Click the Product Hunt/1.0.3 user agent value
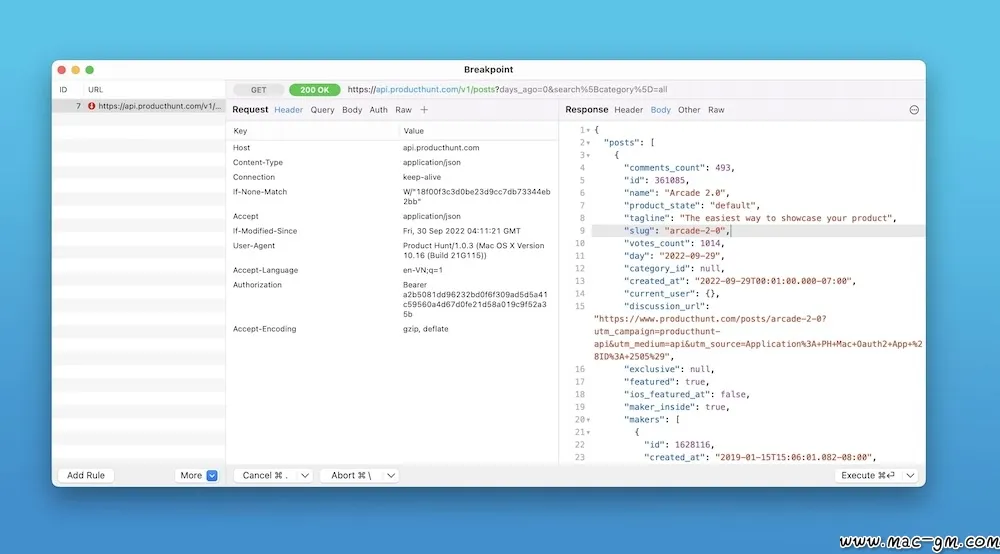The height and width of the screenshot is (554, 1000). (x=473, y=251)
